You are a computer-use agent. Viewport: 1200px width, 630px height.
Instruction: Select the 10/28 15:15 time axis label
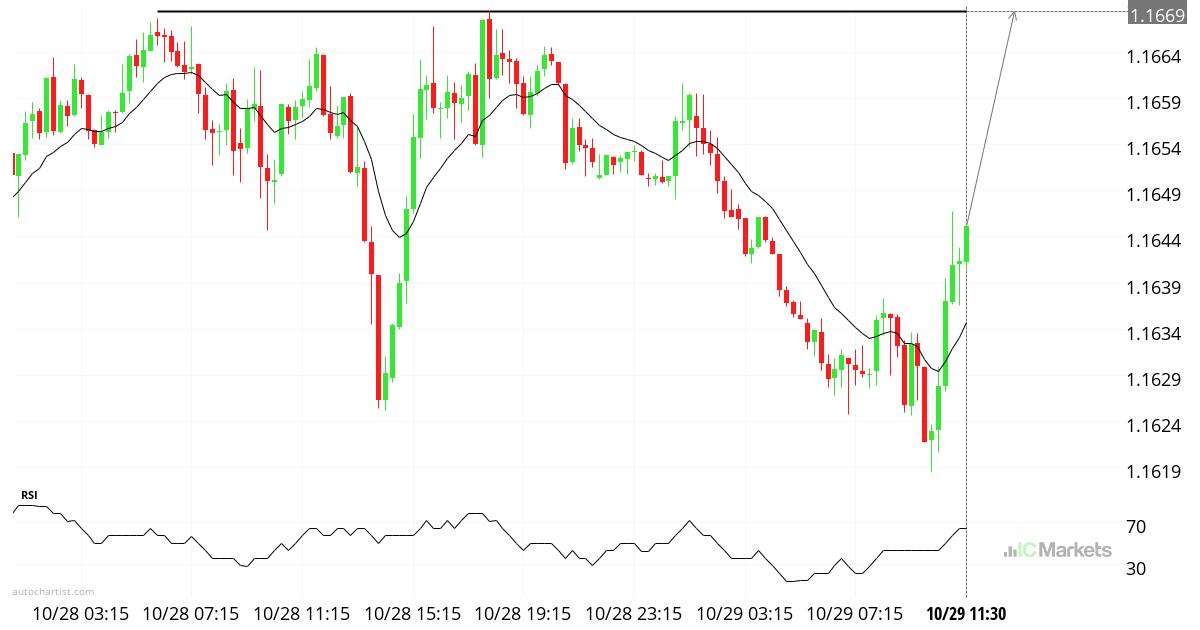tap(414, 612)
